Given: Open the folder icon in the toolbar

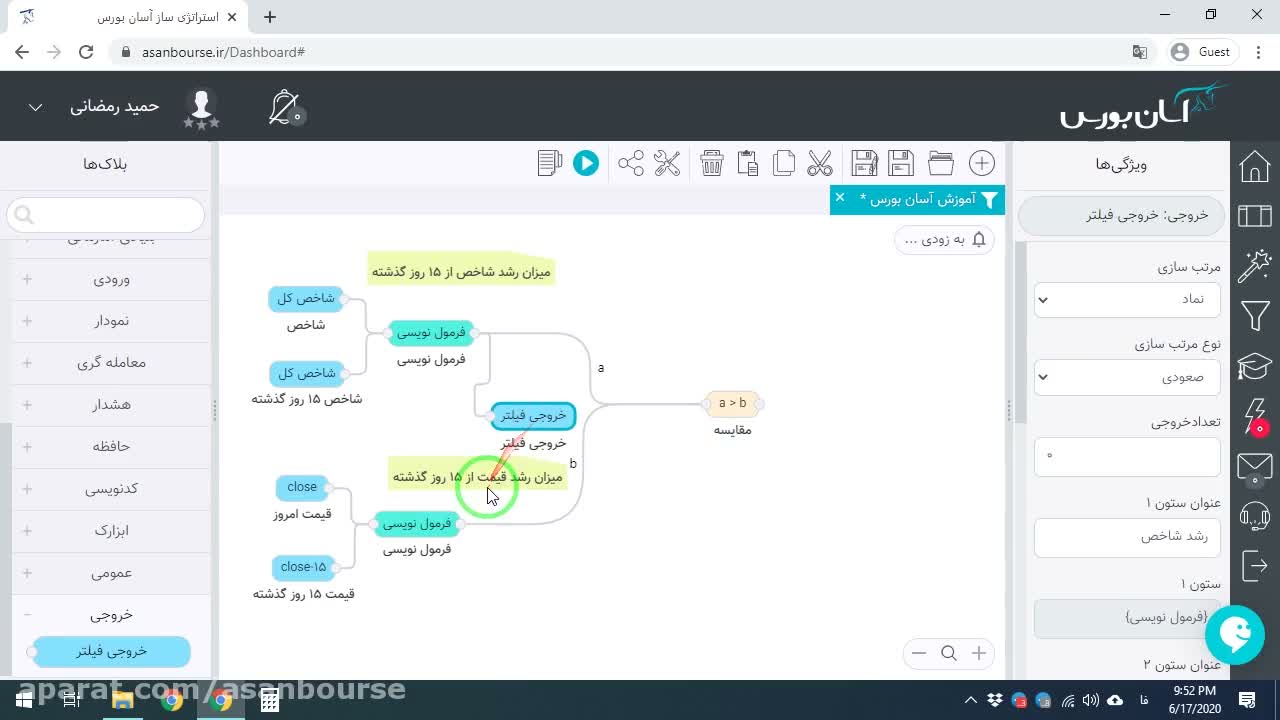Looking at the screenshot, I should click(941, 163).
